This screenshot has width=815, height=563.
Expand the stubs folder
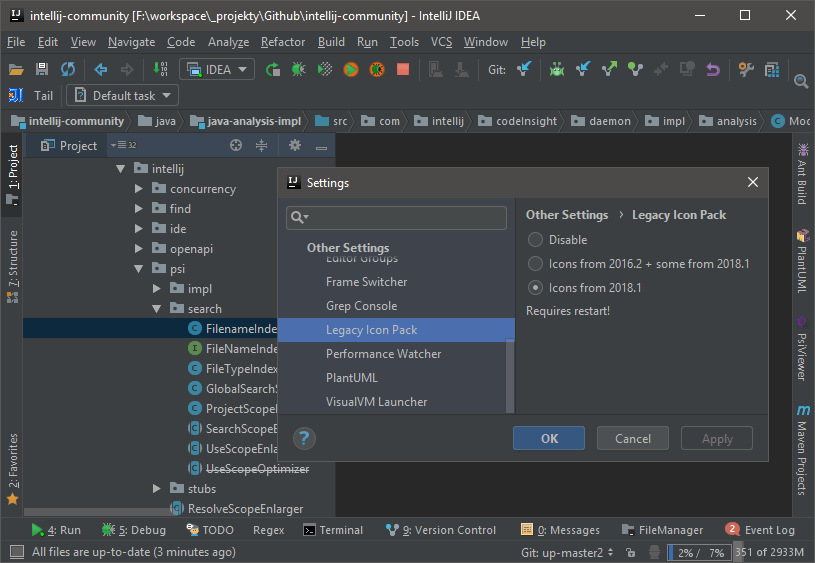tap(156, 489)
